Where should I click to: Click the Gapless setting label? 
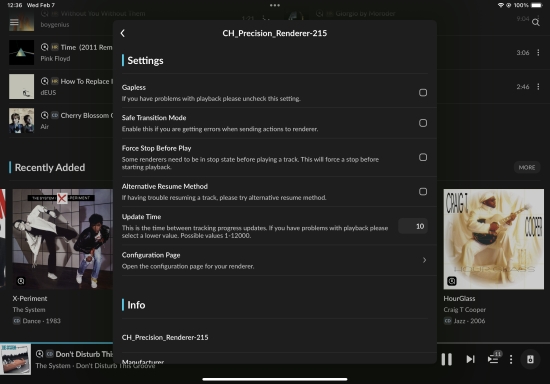(134, 87)
